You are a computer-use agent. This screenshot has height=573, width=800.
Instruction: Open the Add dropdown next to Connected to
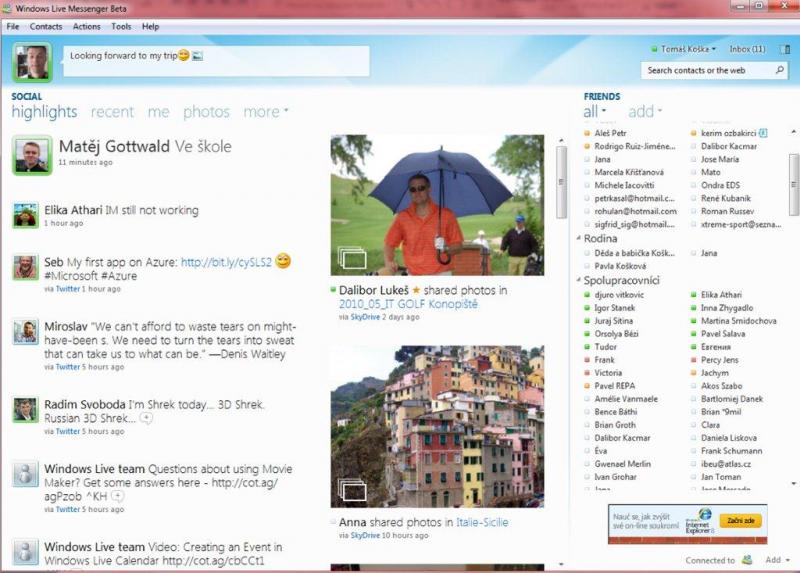[778, 560]
